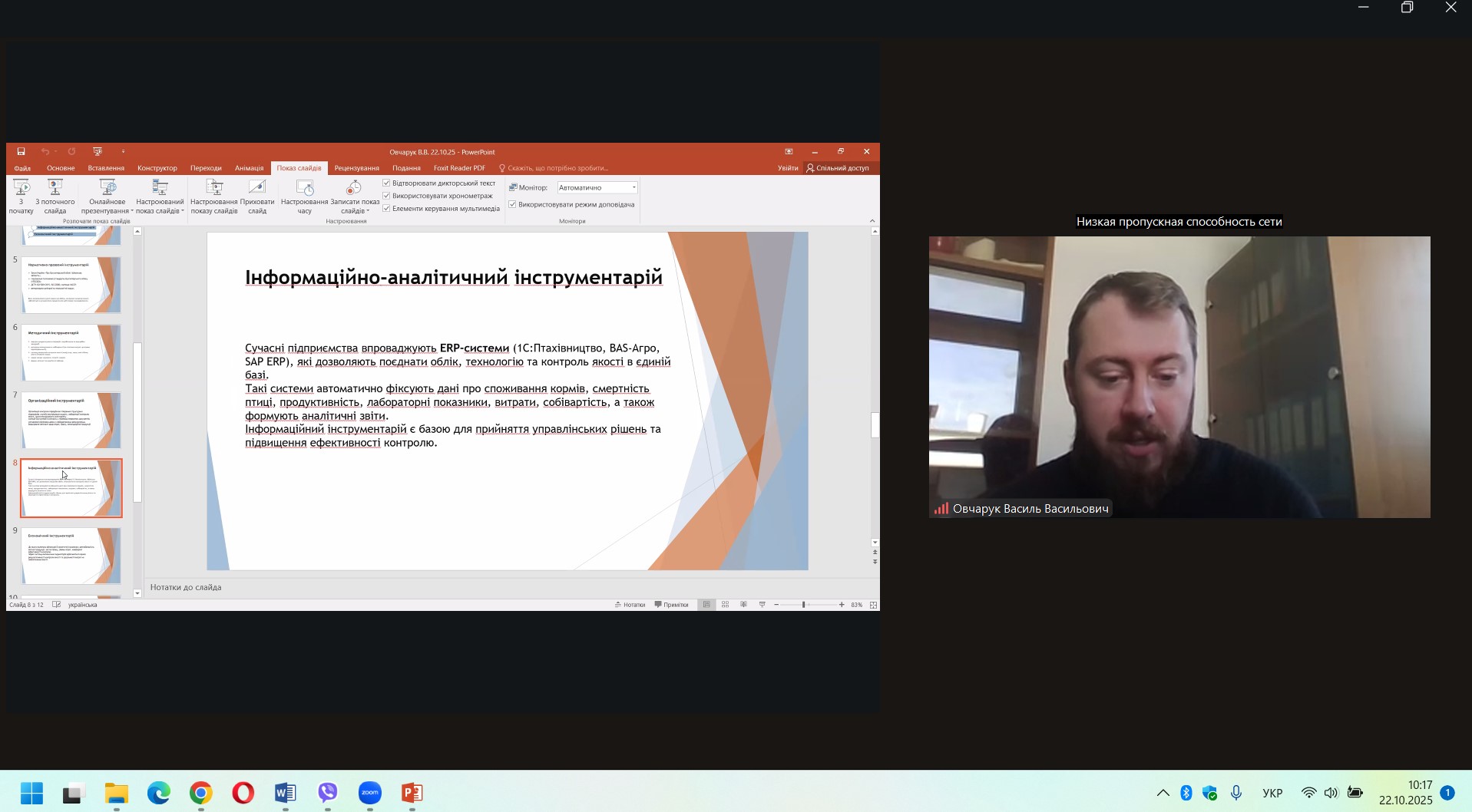The height and width of the screenshot is (812, 1472).
Task: Click the Save icon in quick access toolbar
Action: (x=21, y=152)
